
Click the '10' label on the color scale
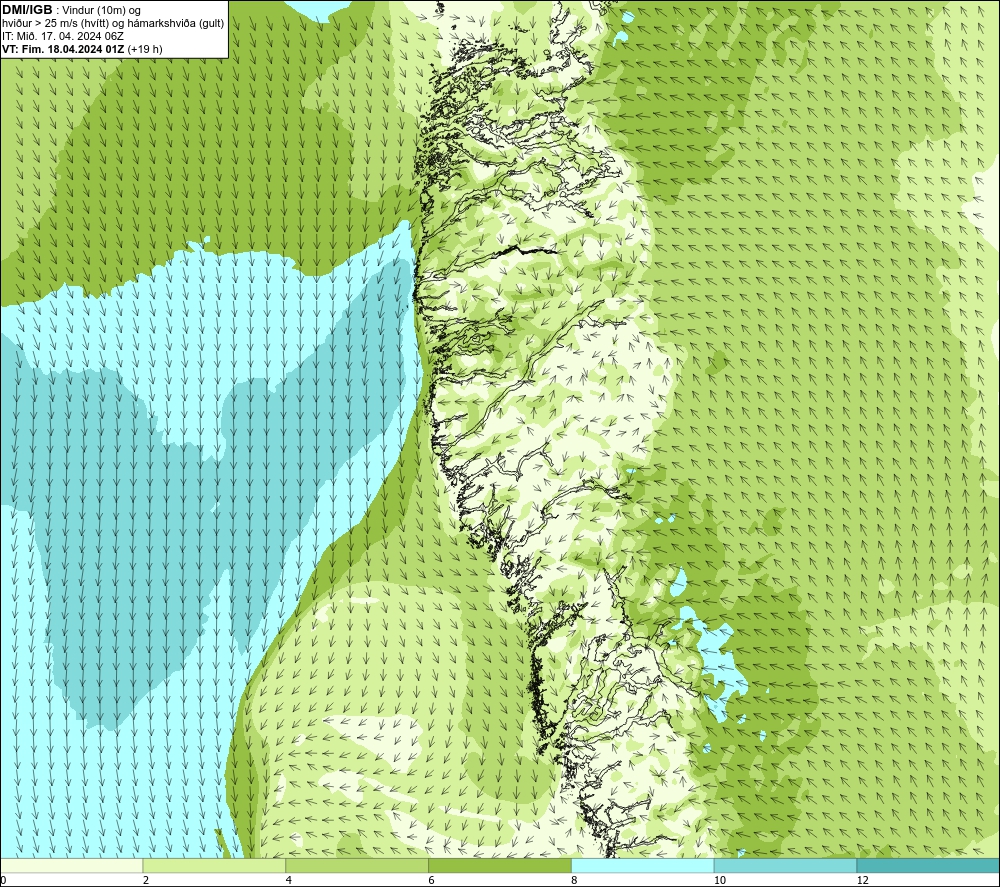(720, 880)
